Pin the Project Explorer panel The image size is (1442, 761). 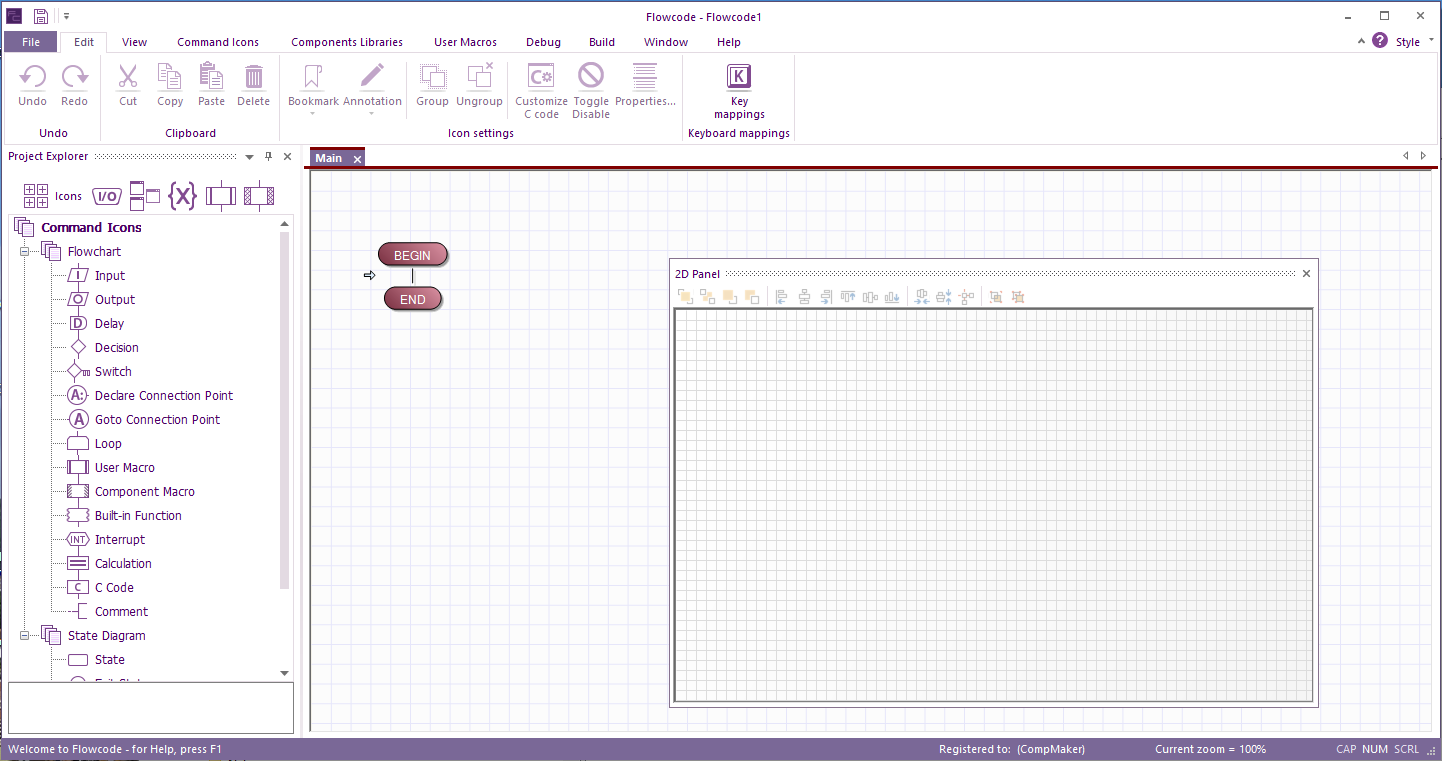point(268,157)
